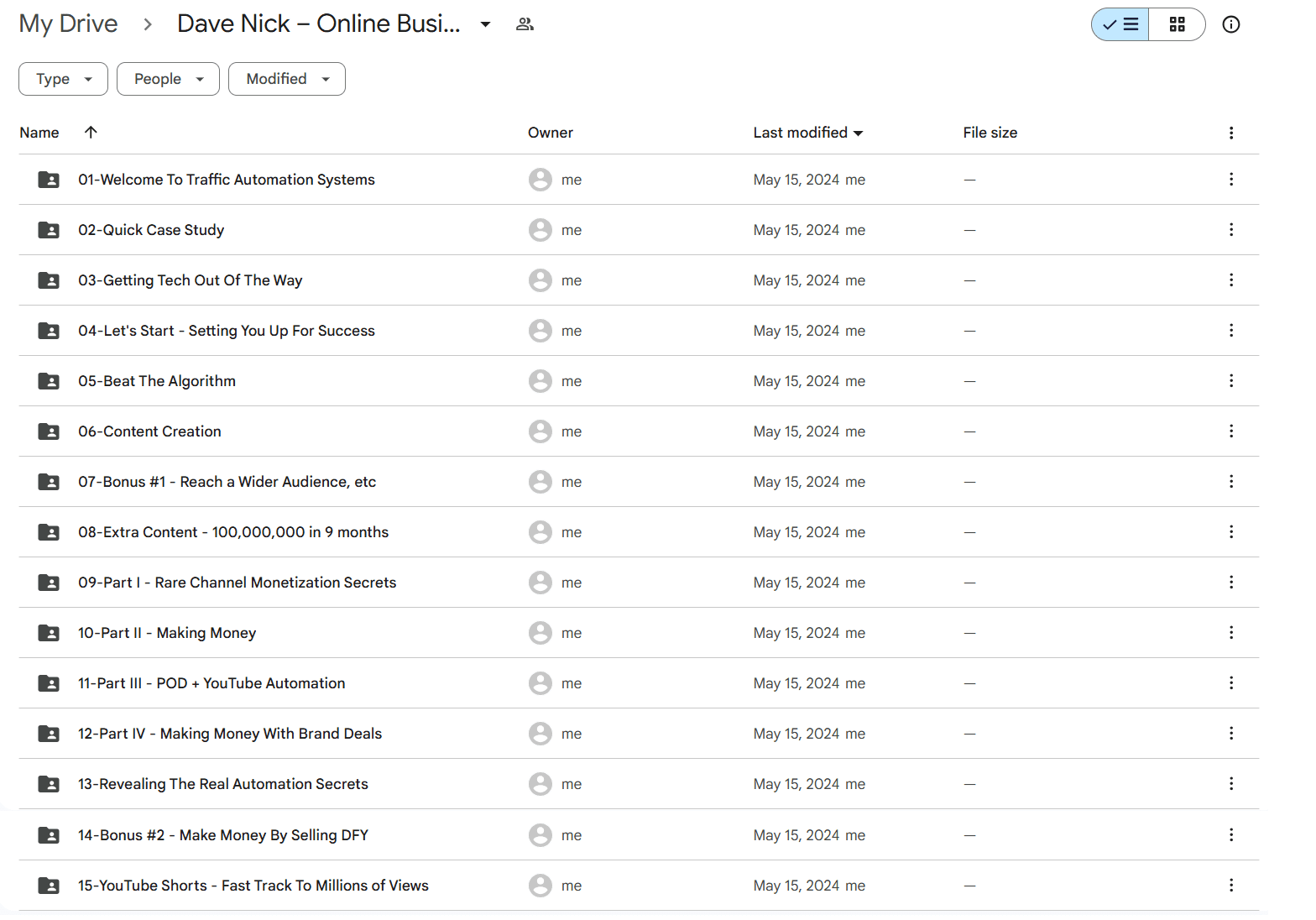Select 07-Bonus #1 - Reach a Wider Audience folder
Viewport: 1316px width, 920px height.
(x=639, y=482)
